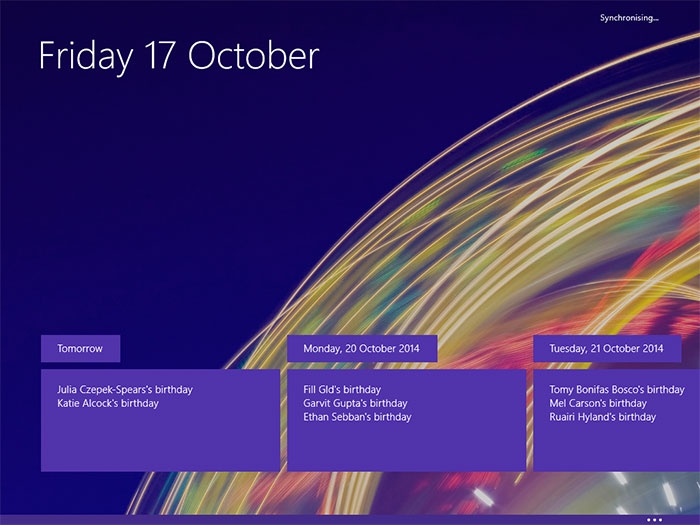
Task: Select Garvit Gupta's birthday entry
Action: click(355, 404)
